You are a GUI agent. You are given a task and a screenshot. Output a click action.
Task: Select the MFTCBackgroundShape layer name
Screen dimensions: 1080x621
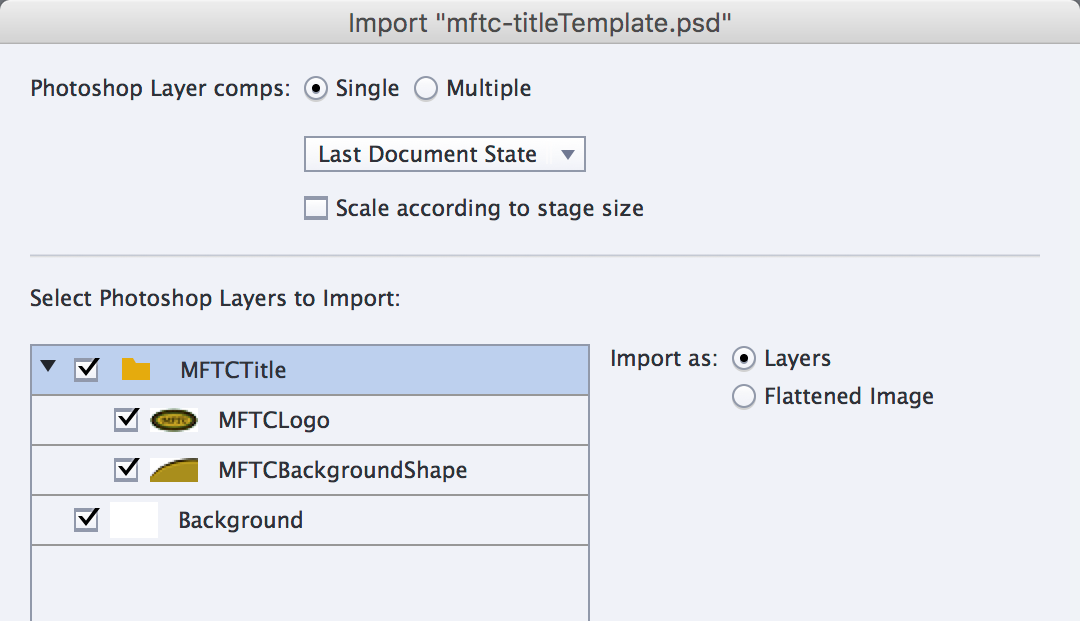click(342, 470)
